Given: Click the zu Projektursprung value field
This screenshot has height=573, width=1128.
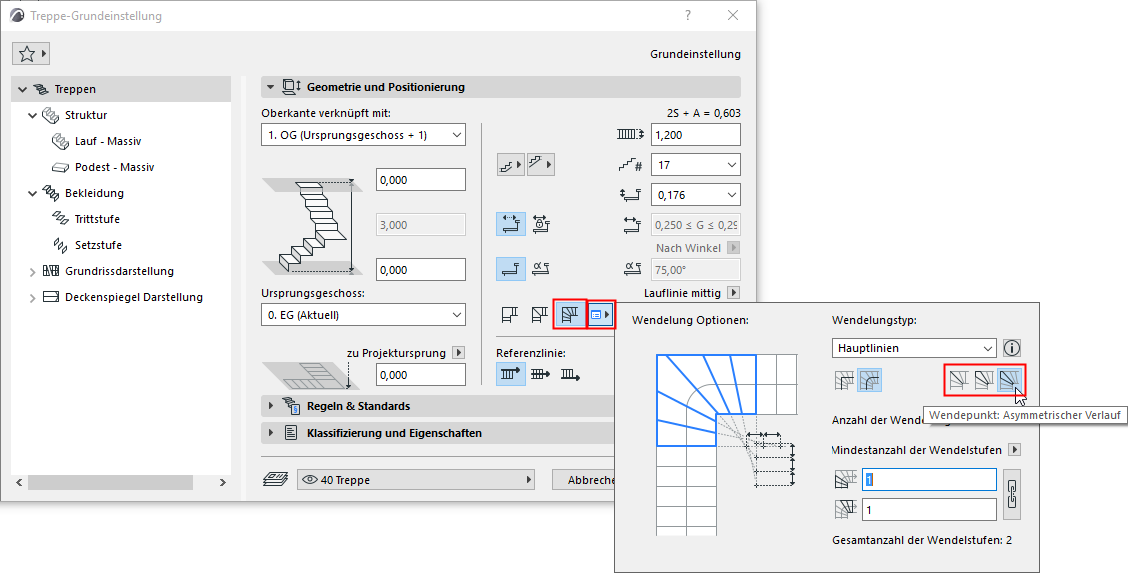Looking at the screenshot, I should 421,375.
